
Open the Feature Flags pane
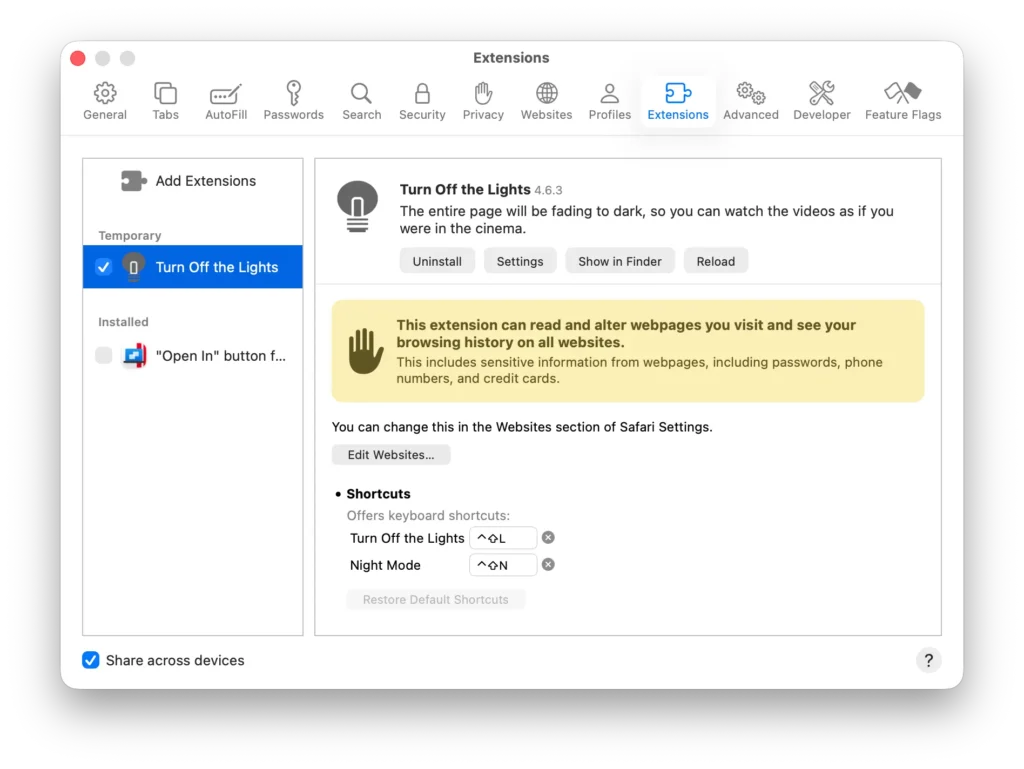coord(902,101)
